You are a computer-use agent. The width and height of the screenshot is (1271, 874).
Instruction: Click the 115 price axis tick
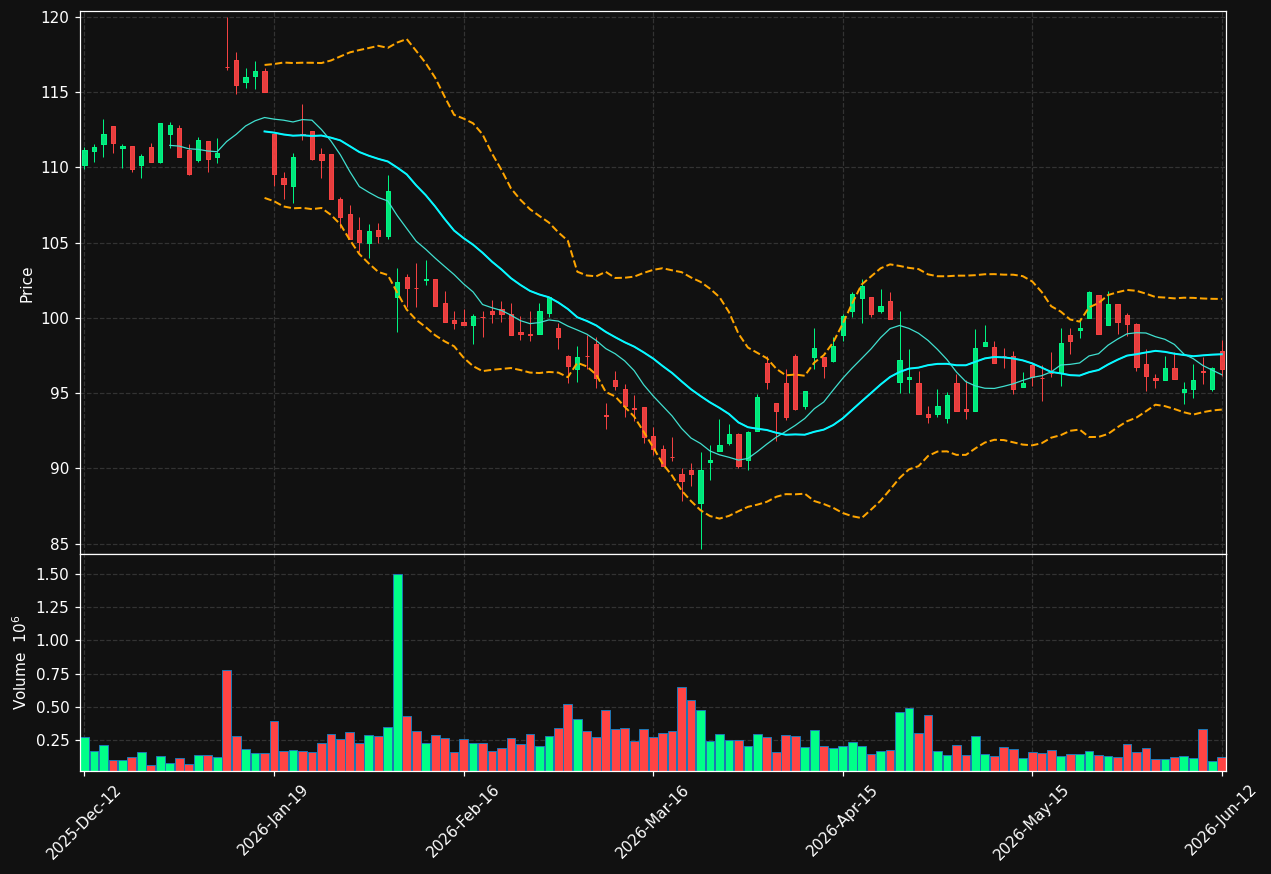[x=55, y=92]
